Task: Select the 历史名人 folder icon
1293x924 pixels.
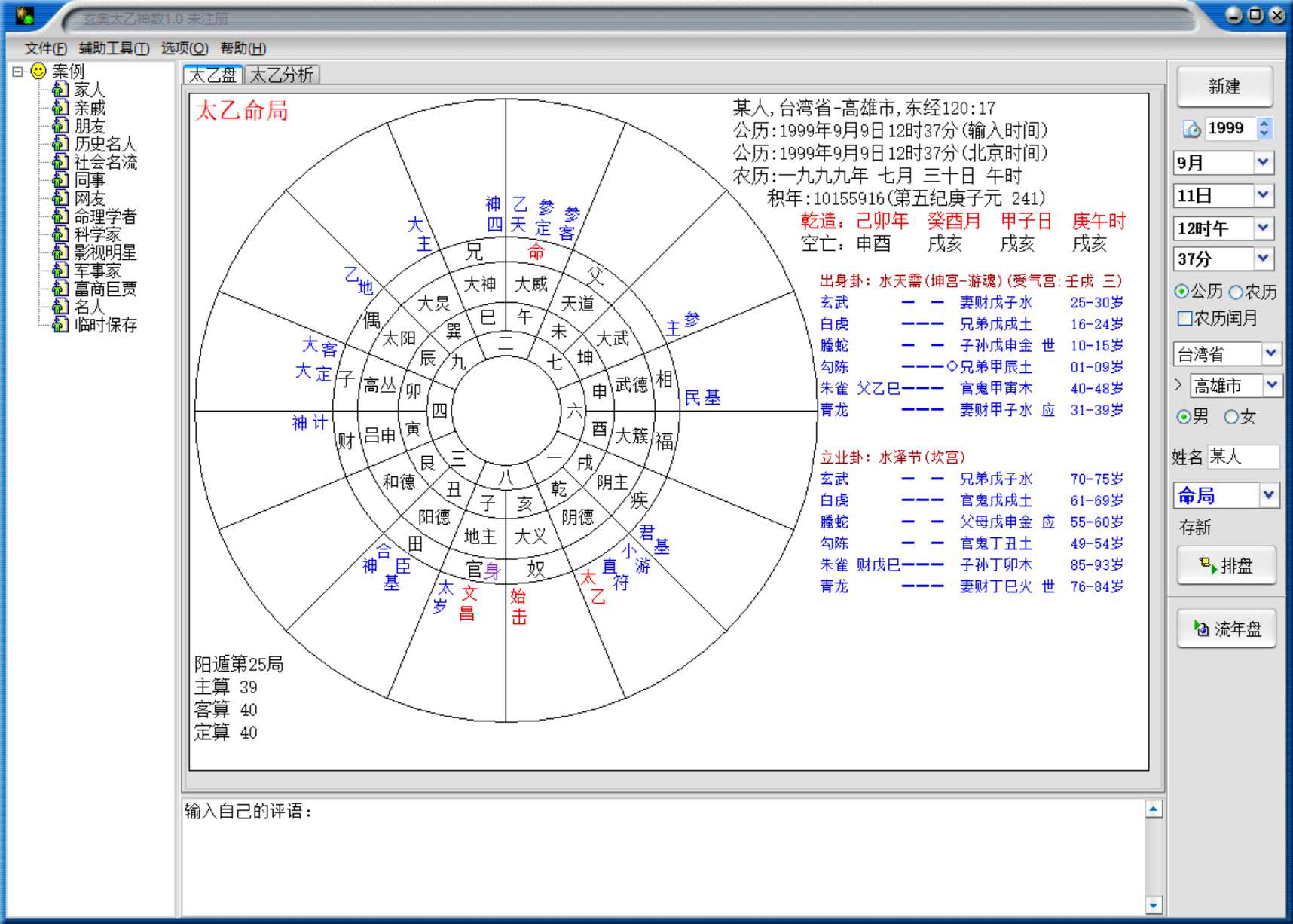Action: (60, 144)
